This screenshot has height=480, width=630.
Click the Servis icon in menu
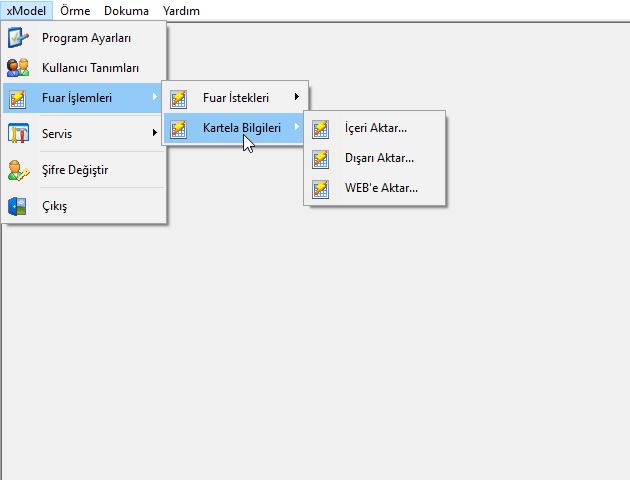pyautogui.click(x=19, y=133)
